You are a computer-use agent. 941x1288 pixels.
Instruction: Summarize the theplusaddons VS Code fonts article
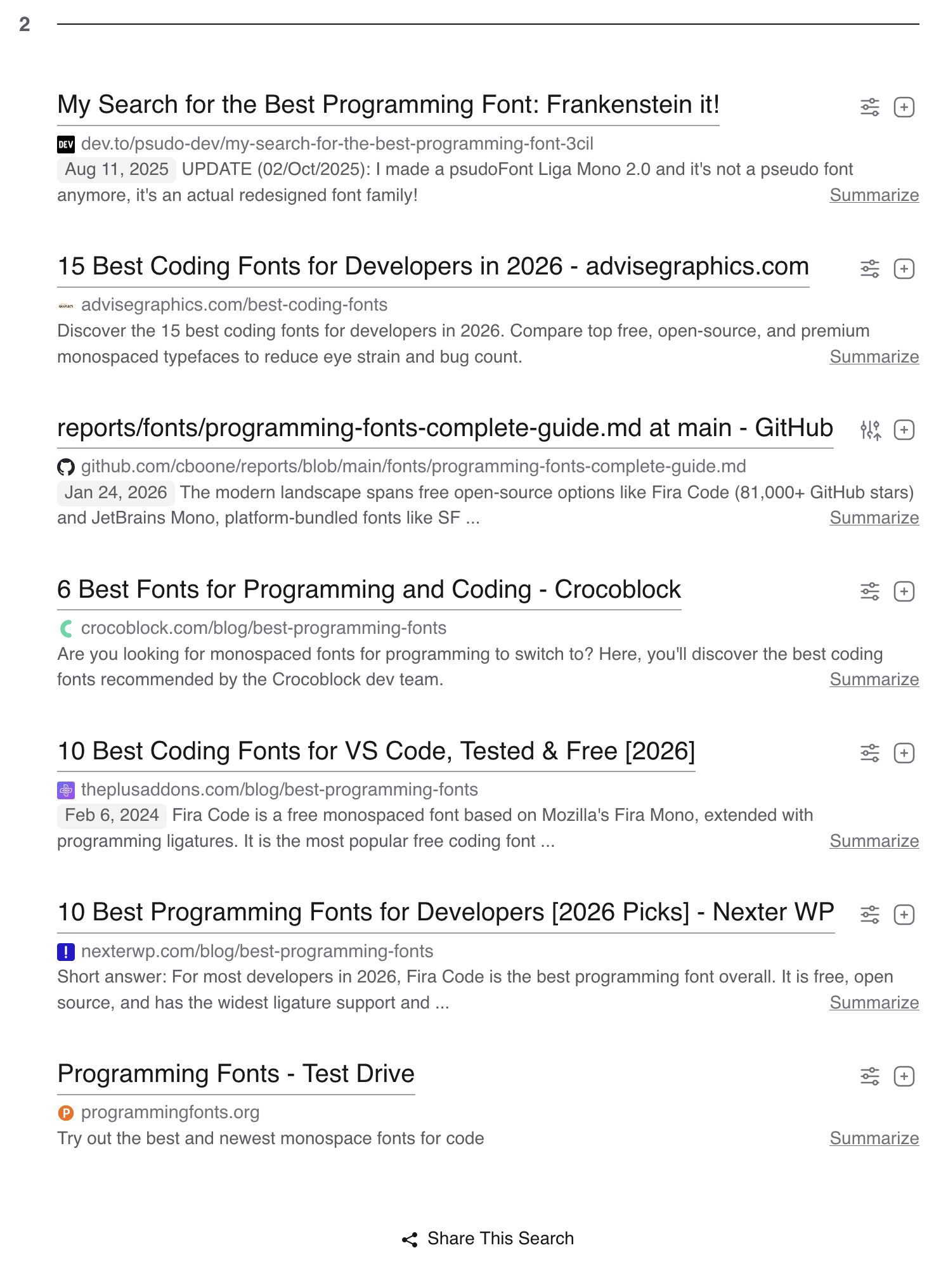tap(874, 841)
